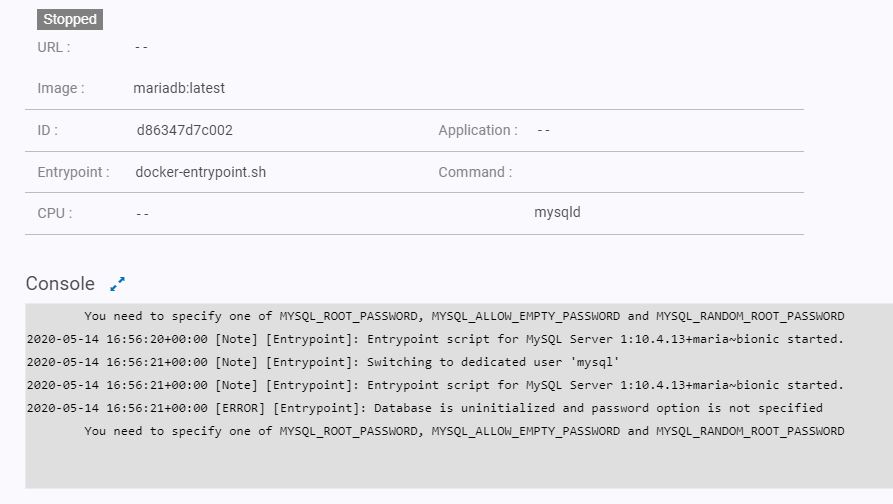Select the docker-entrypoint.sh entrypoint value

click(x=201, y=172)
